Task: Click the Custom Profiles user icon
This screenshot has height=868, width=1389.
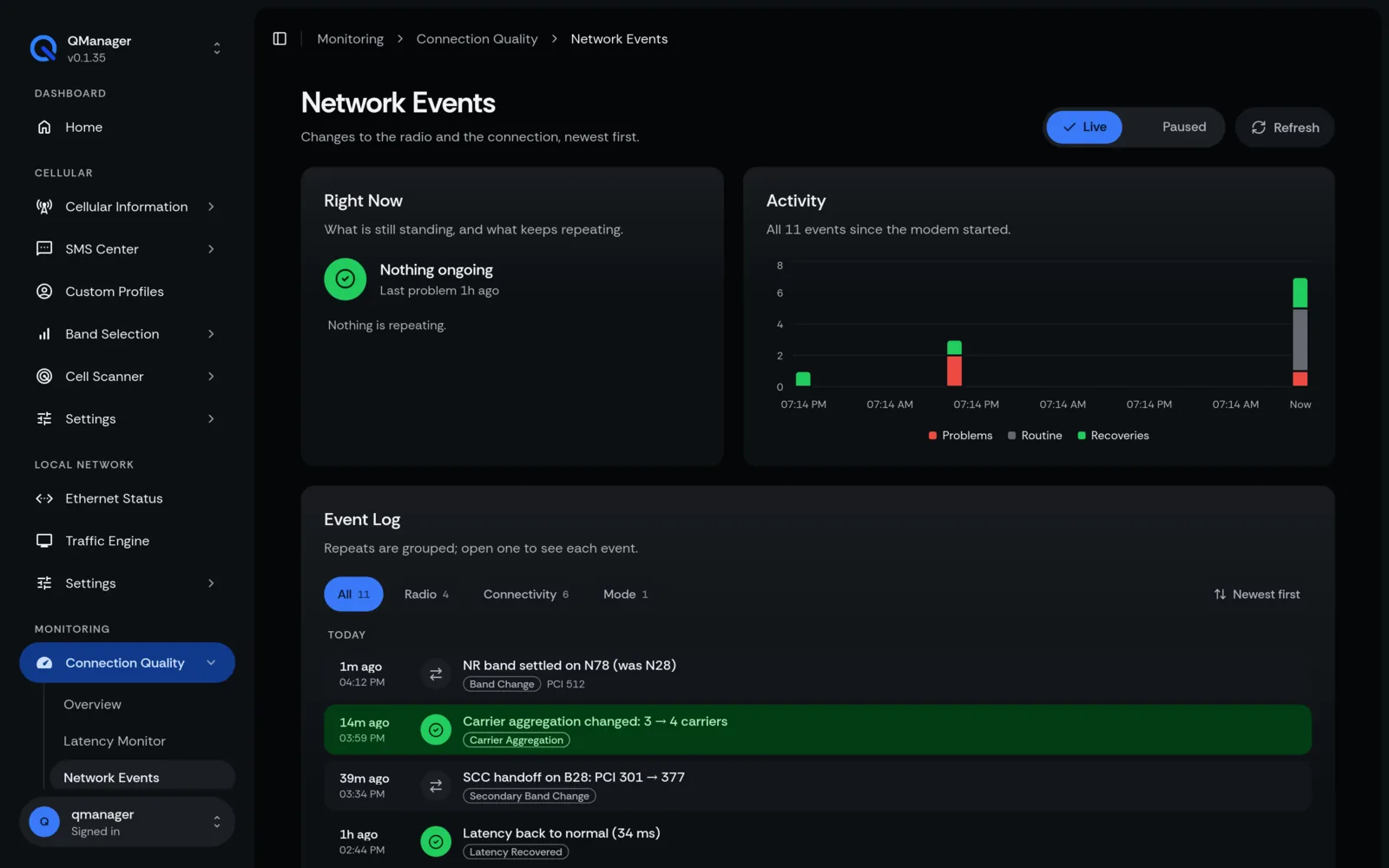Action: pyautogui.click(x=44, y=292)
